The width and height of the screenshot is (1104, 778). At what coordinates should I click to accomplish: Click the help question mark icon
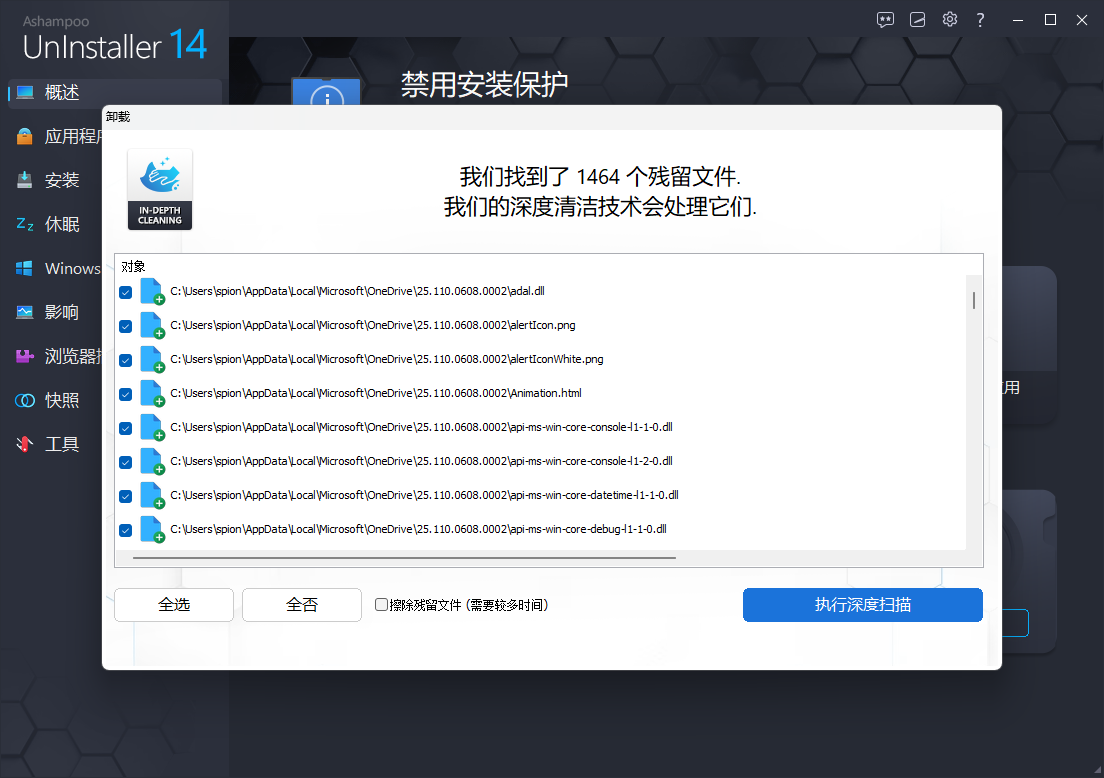pyautogui.click(x=980, y=19)
